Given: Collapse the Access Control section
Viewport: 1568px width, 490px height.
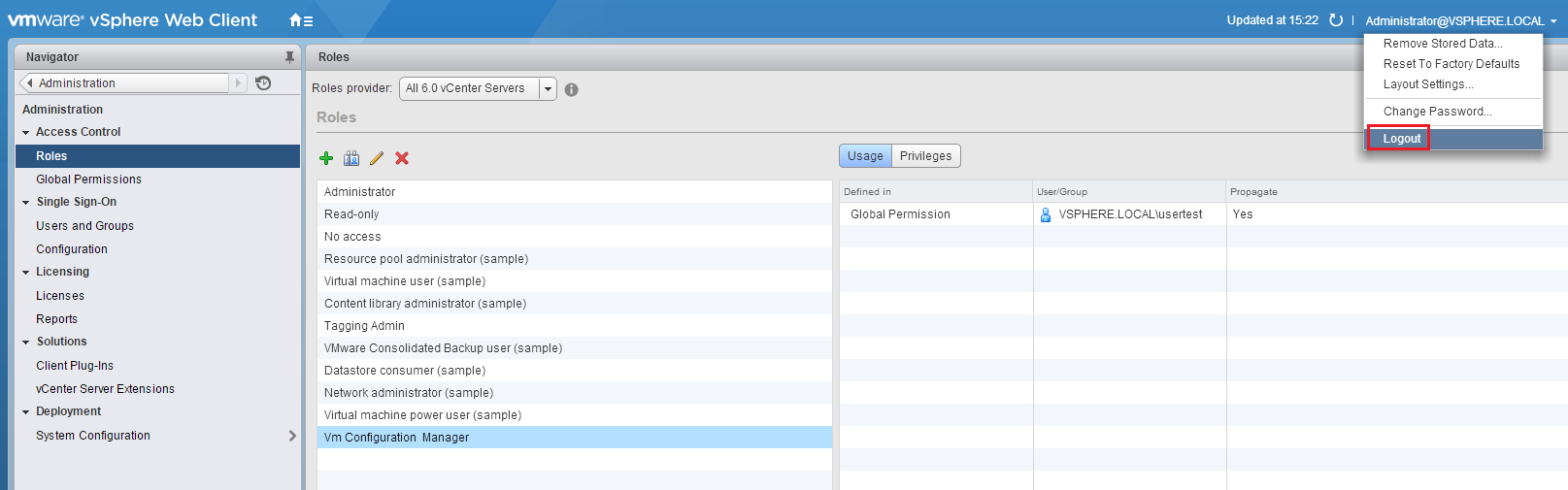Looking at the screenshot, I should pos(26,133).
